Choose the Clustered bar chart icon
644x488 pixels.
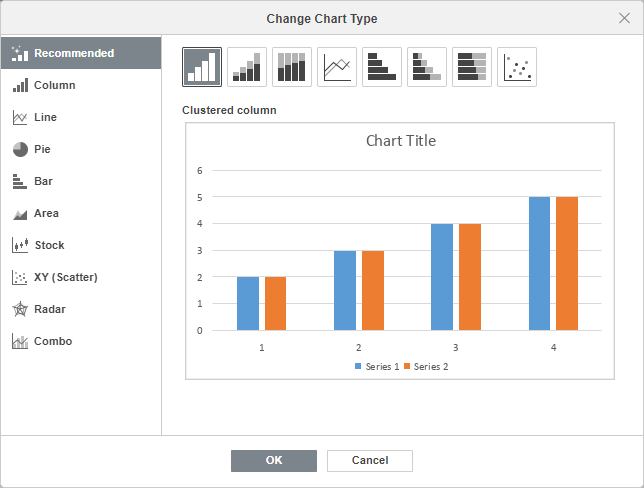pyautogui.click(x=382, y=67)
